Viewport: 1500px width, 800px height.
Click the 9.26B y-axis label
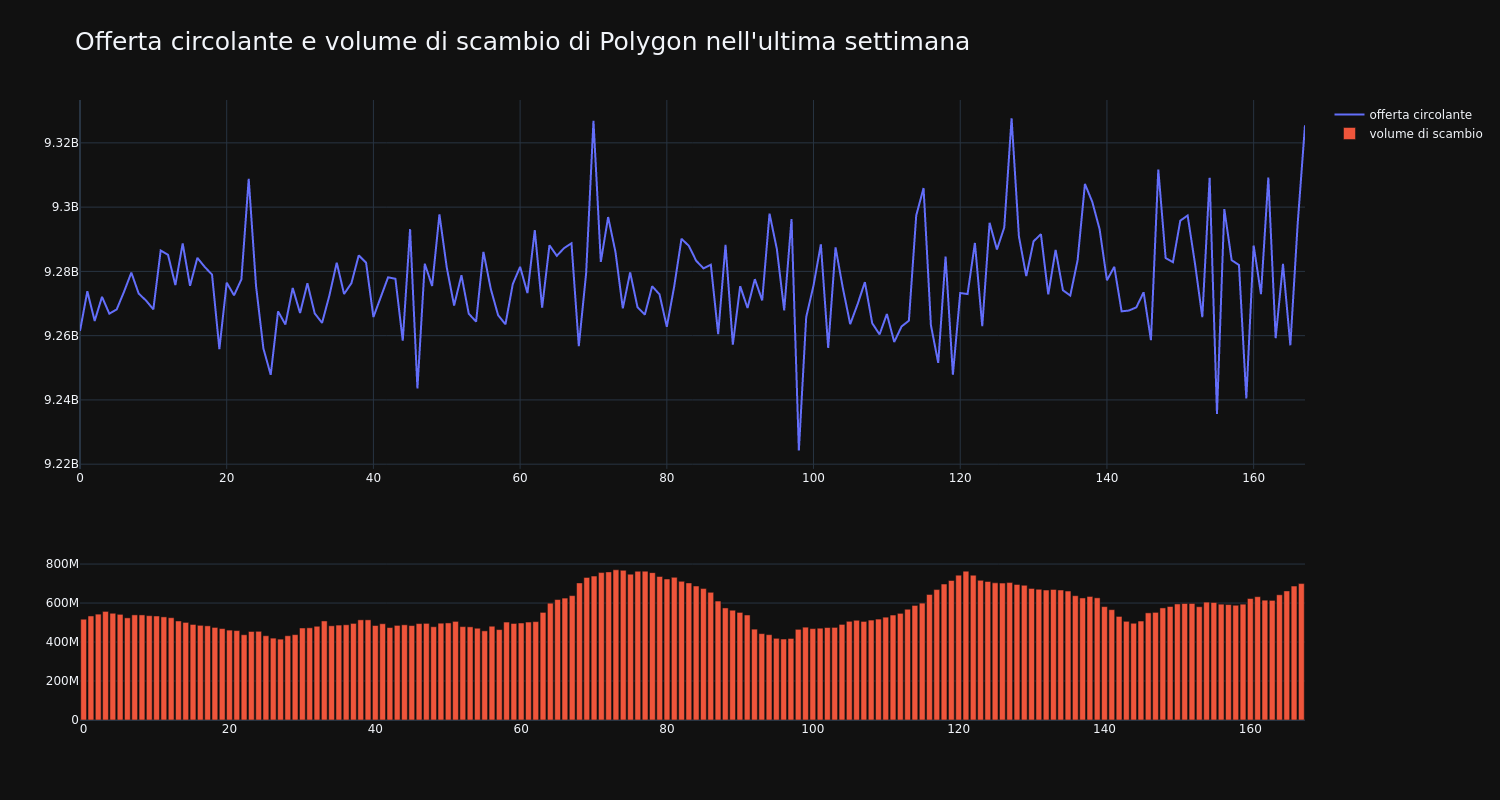[61, 336]
